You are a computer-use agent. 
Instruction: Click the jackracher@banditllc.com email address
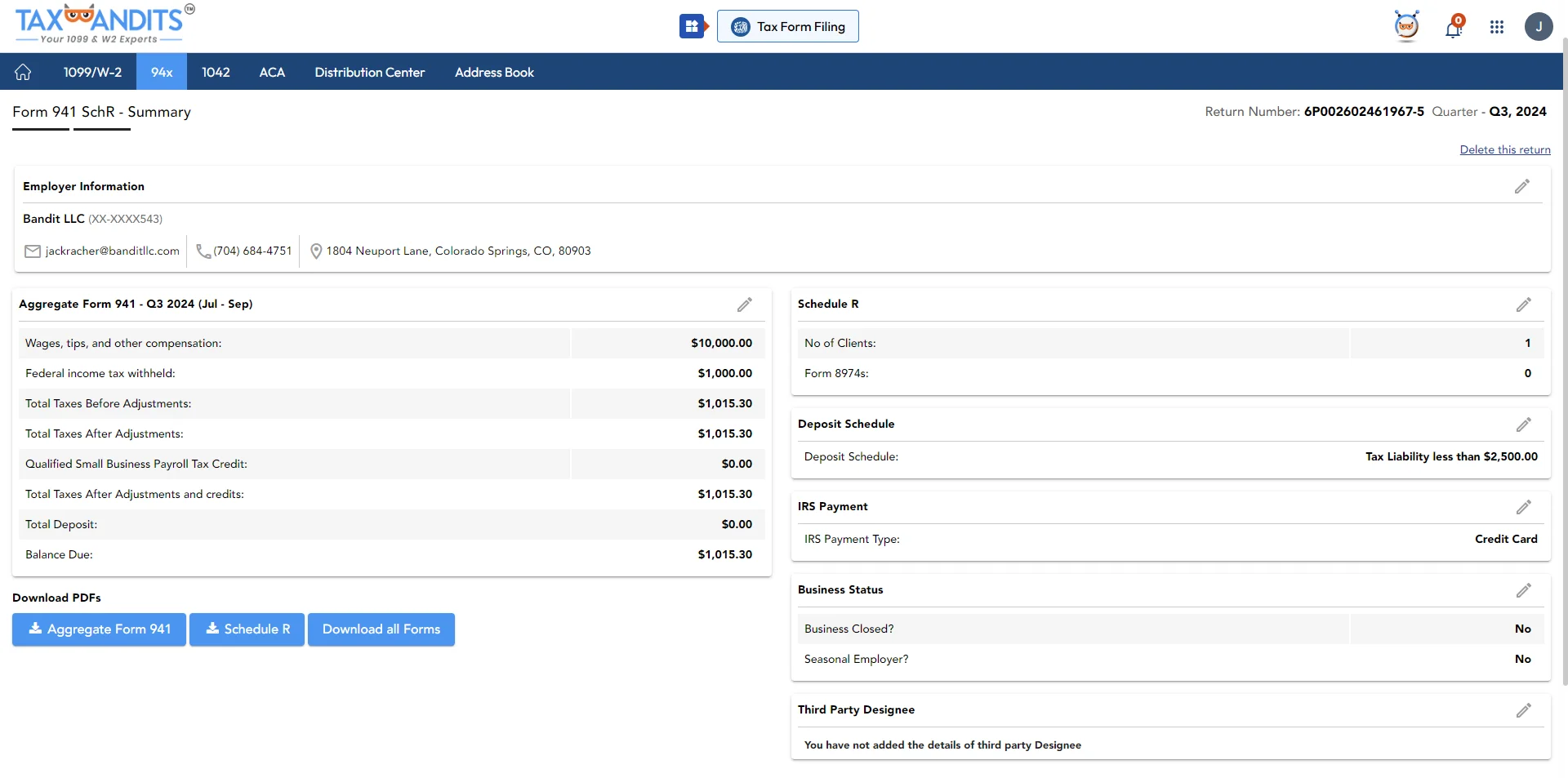coord(113,251)
